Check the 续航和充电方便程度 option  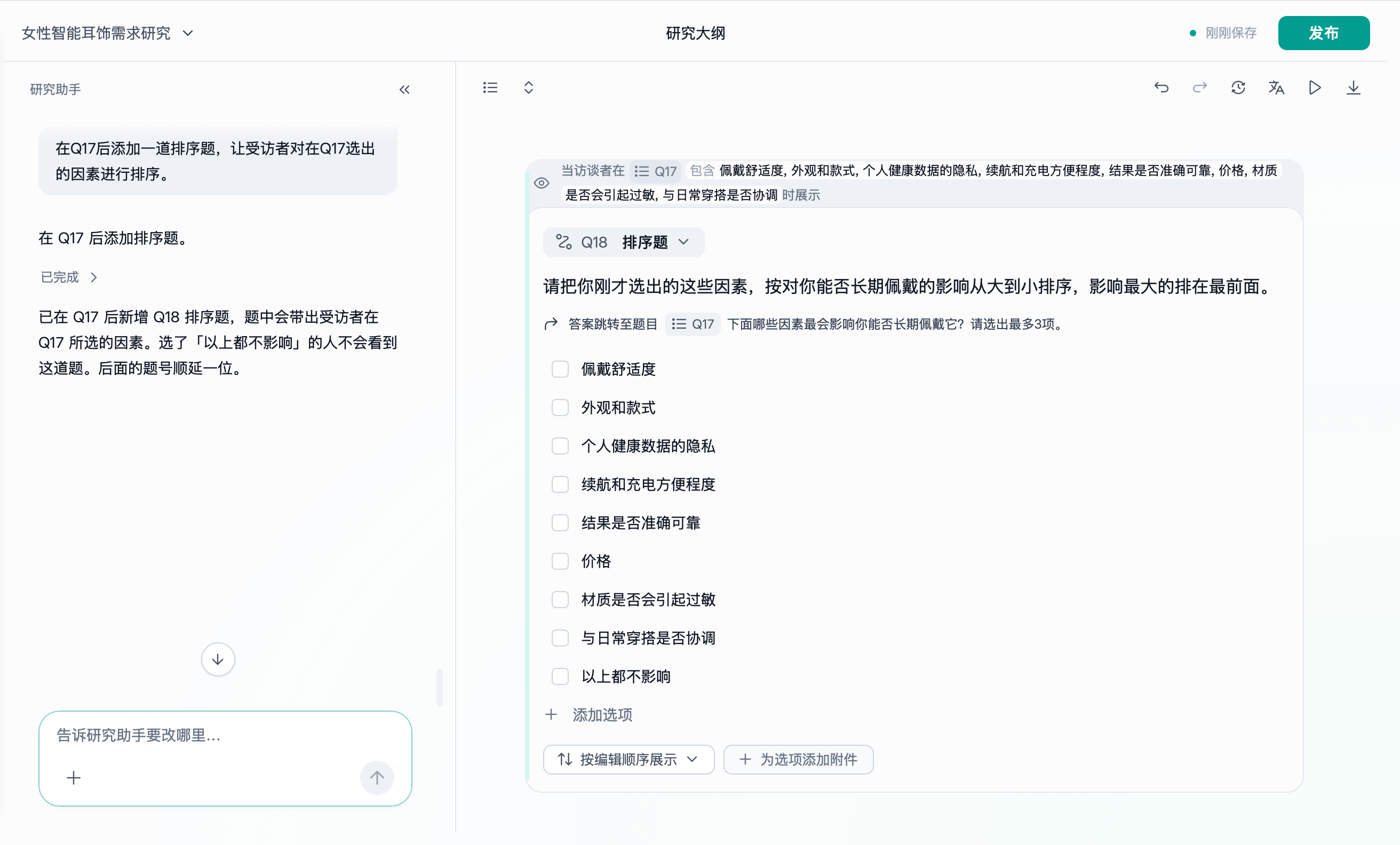[560, 484]
